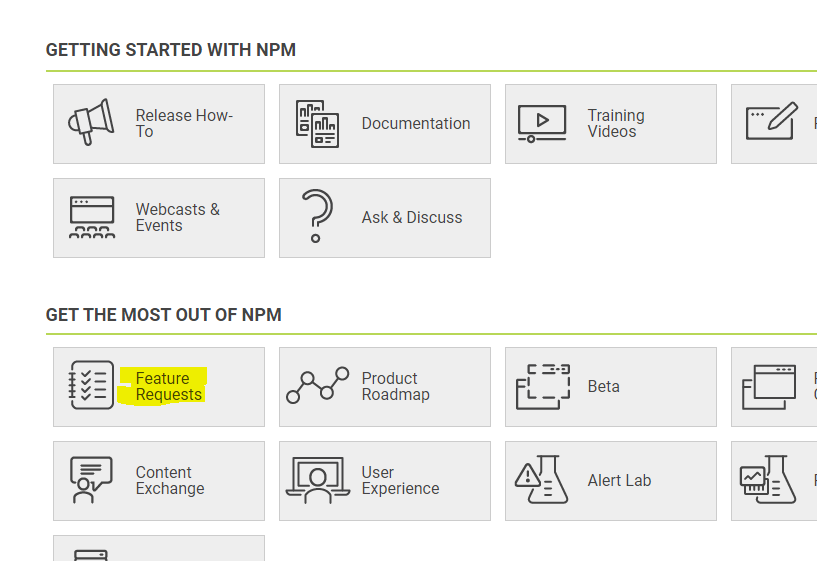Open the Documentation pages icon
817x561 pixels.
tap(317, 124)
